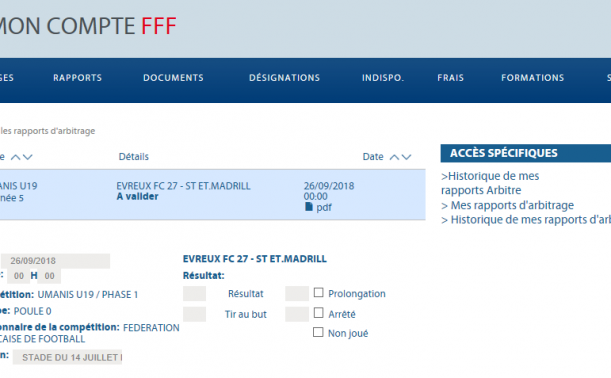Sort Date column descending with down arrow
This screenshot has height=378, width=611.
tap(406, 157)
